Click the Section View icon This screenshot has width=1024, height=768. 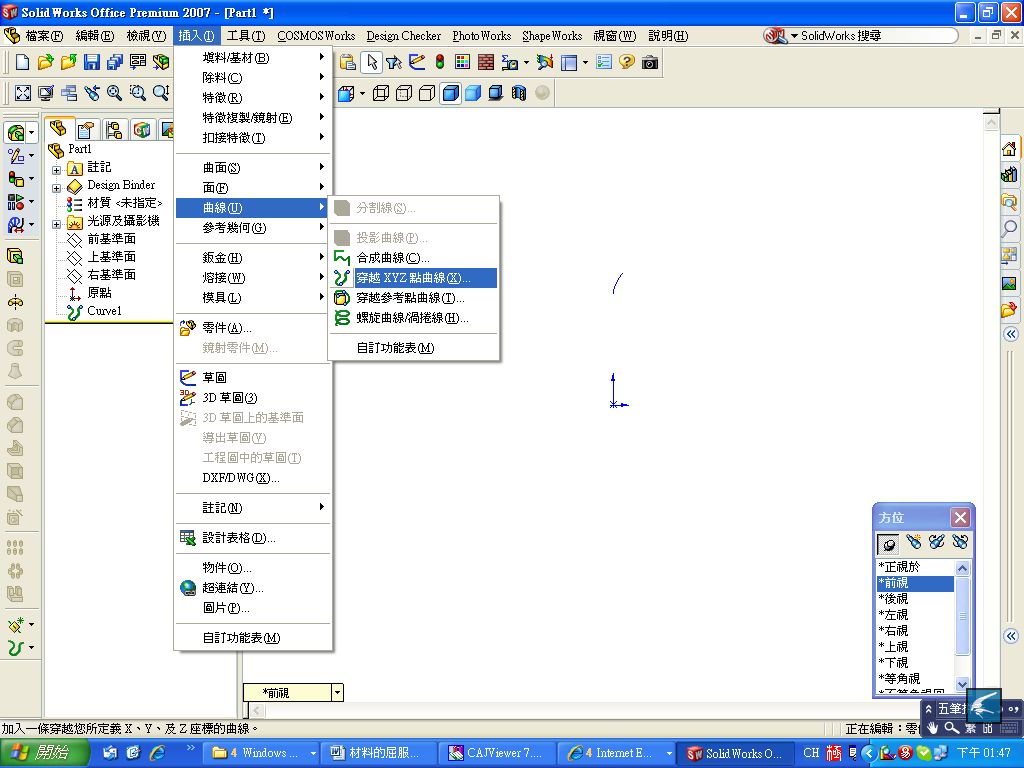519,93
